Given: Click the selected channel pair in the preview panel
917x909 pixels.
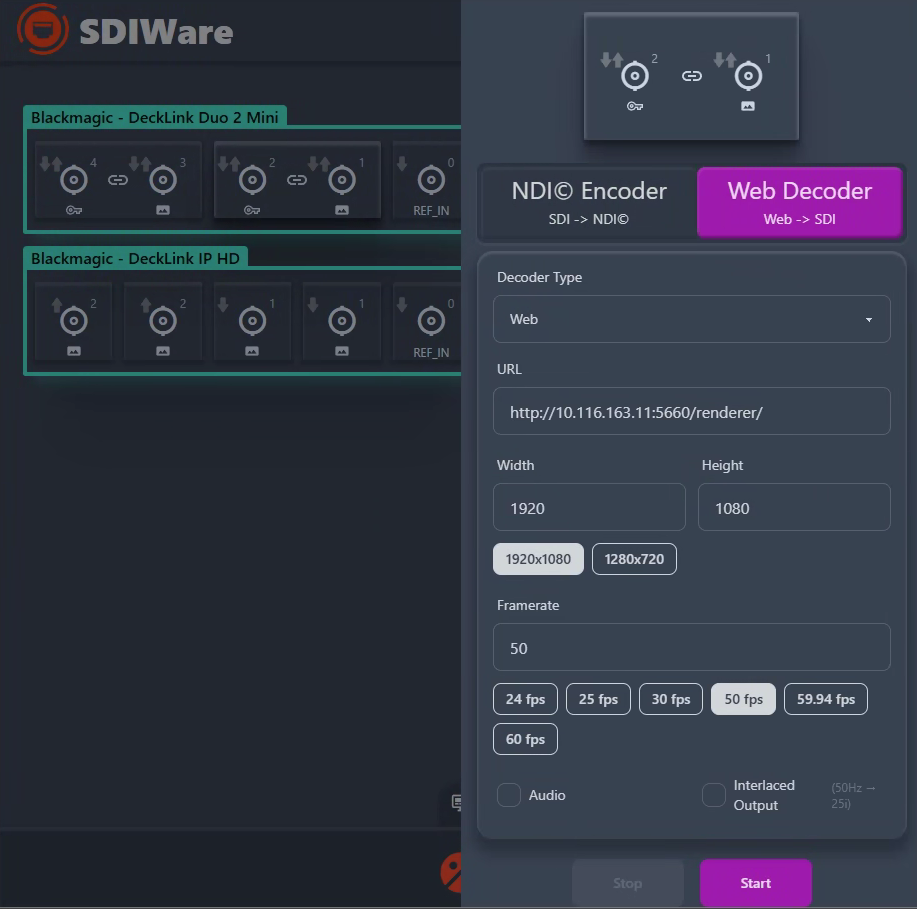Looking at the screenshot, I should (691, 76).
